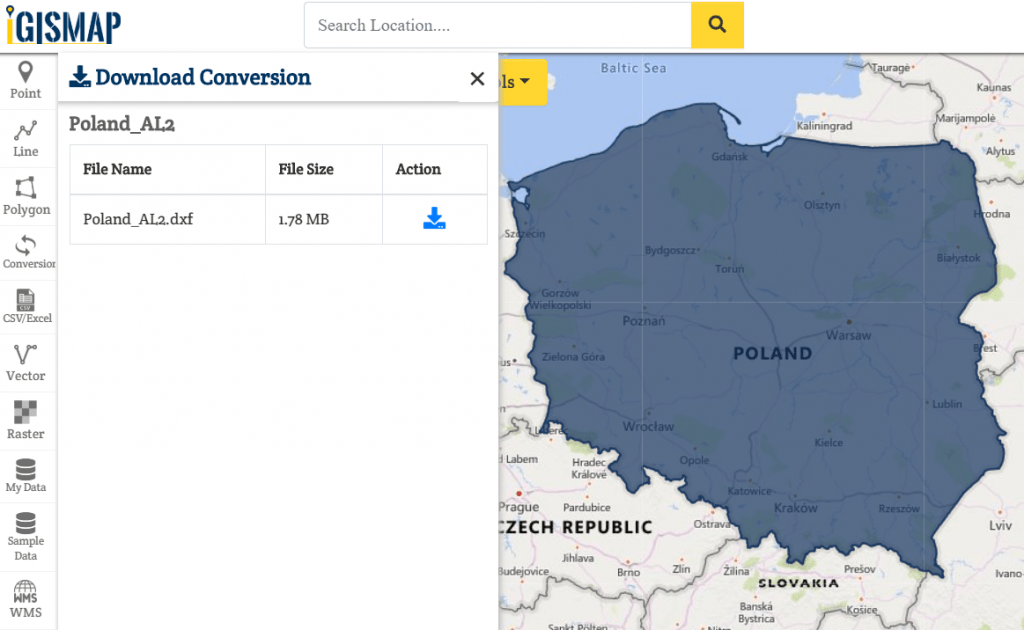Open the CSV/Excel import tool
The image size is (1024, 630).
[27, 307]
